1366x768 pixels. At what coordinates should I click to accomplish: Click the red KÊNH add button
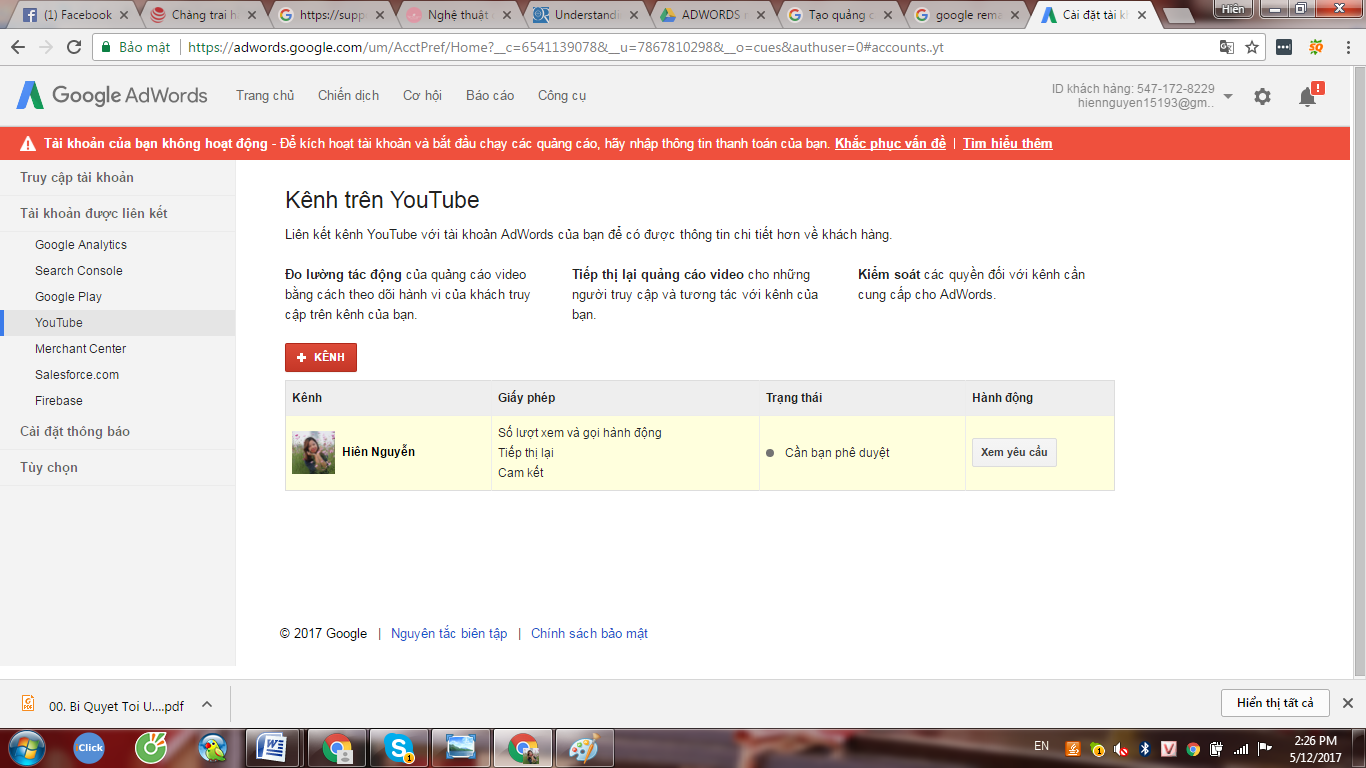click(x=321, y=357)
